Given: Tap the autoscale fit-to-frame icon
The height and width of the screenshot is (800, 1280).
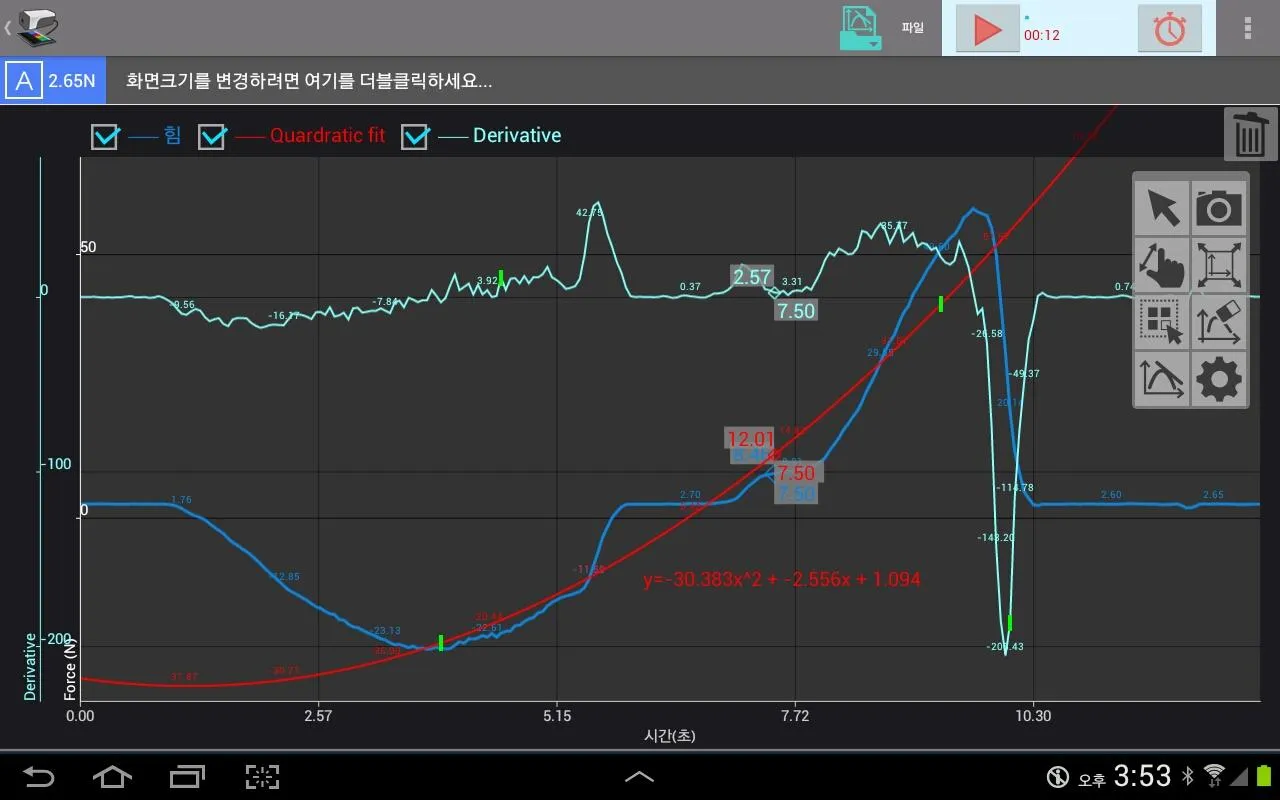Looking at the screenshot, I should [x=1218, y=265].
